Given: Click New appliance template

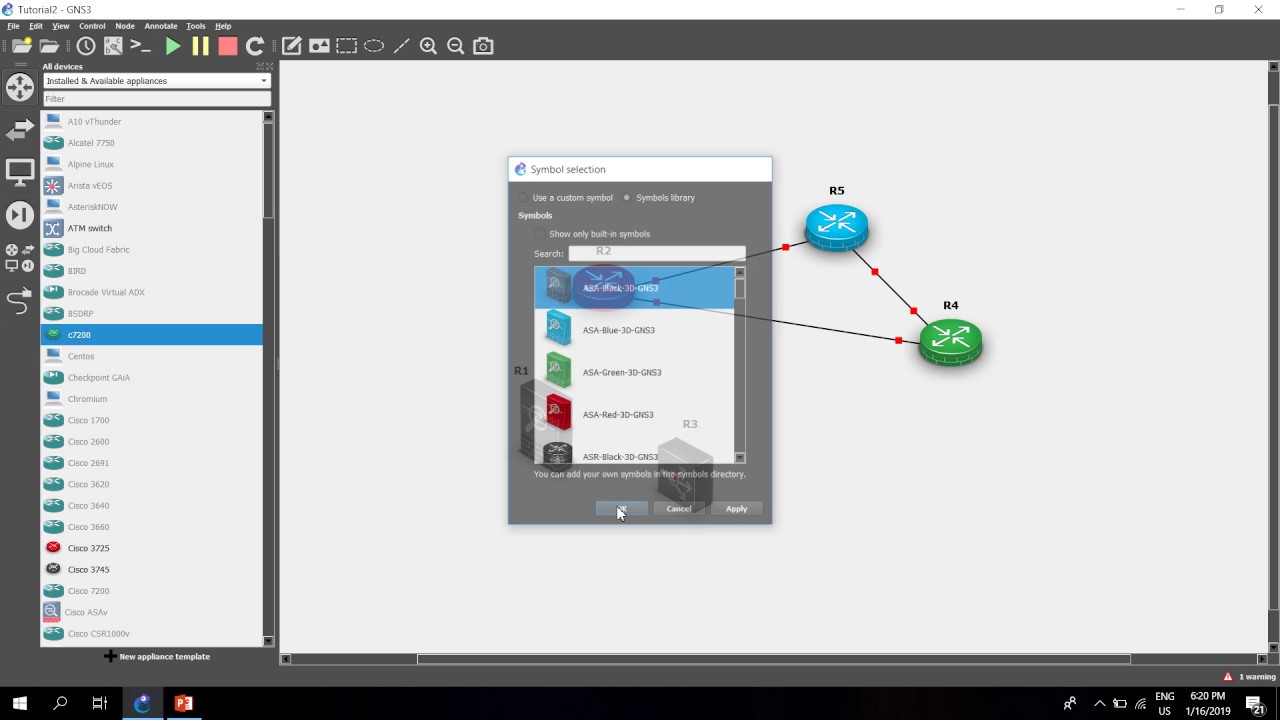Looking at the screenshot, I should (x=157, y=657).
